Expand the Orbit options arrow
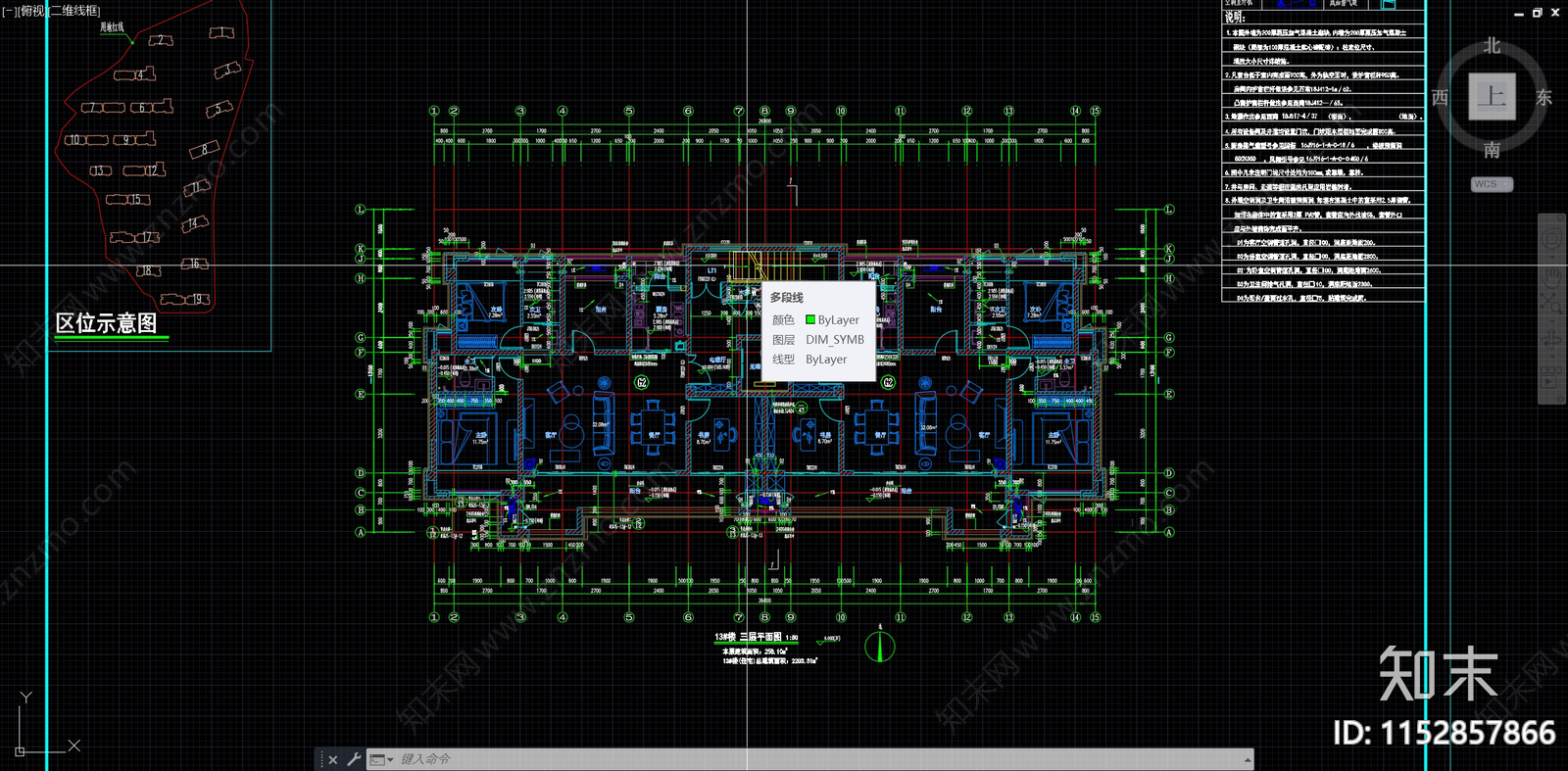 1551,355
